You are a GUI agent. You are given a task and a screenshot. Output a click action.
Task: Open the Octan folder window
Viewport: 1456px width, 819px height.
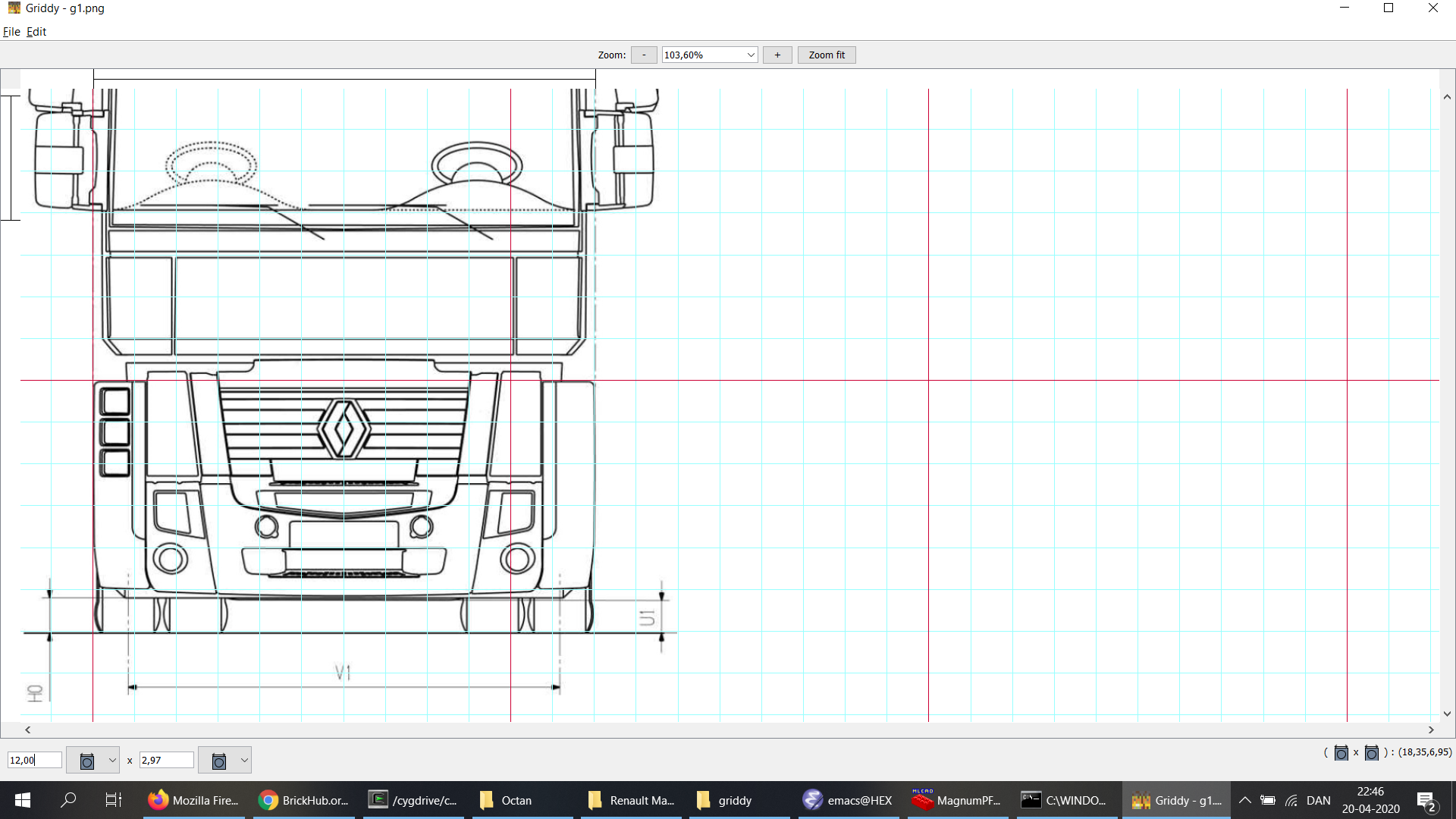coord(523,800)
